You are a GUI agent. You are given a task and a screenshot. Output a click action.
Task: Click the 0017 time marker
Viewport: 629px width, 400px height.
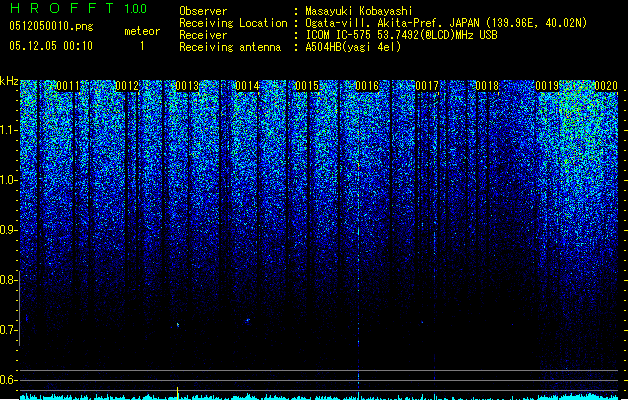(427, 86)
